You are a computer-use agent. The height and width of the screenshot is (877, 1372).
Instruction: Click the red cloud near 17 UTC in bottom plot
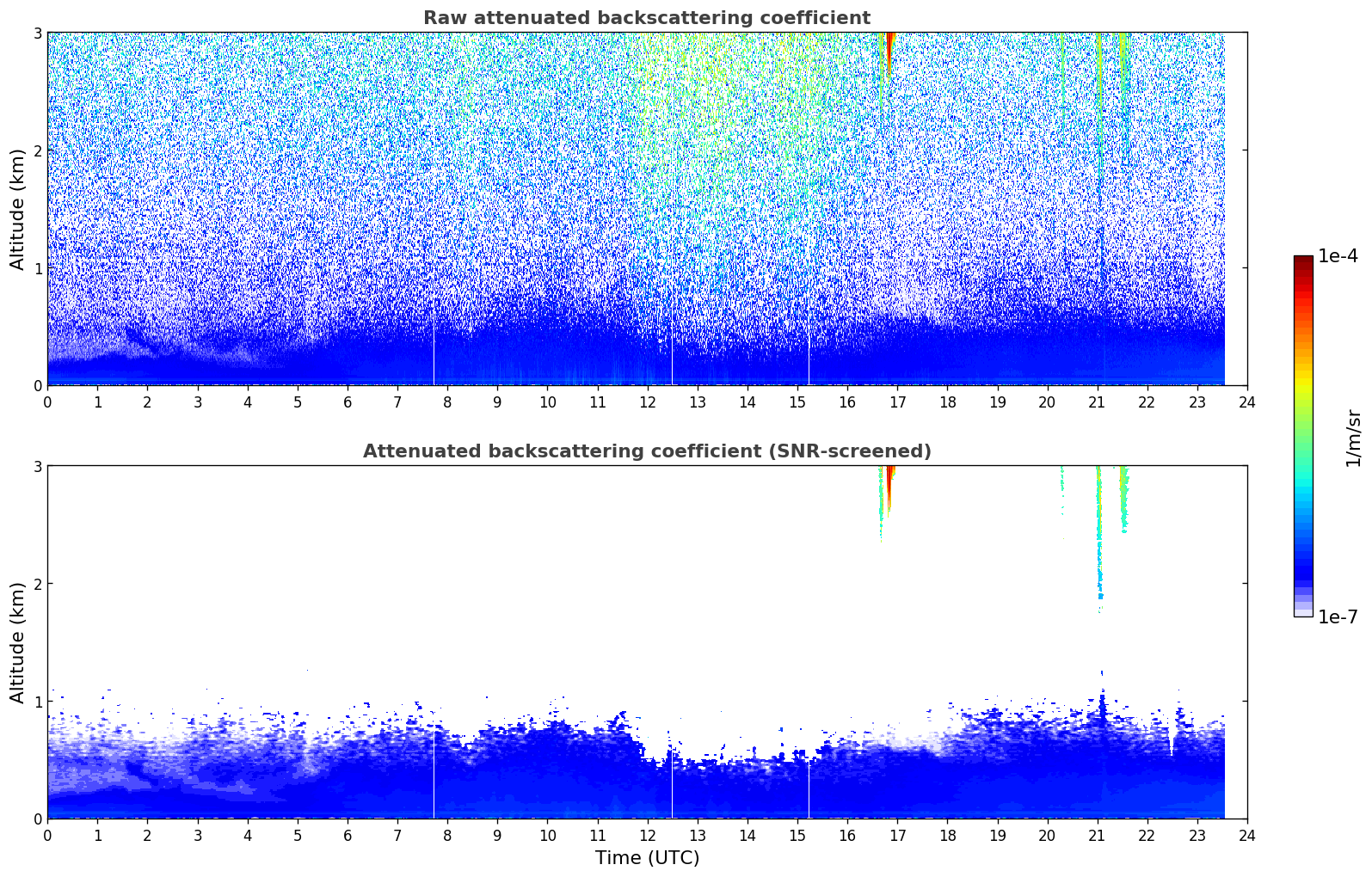[x=889, y=486]
